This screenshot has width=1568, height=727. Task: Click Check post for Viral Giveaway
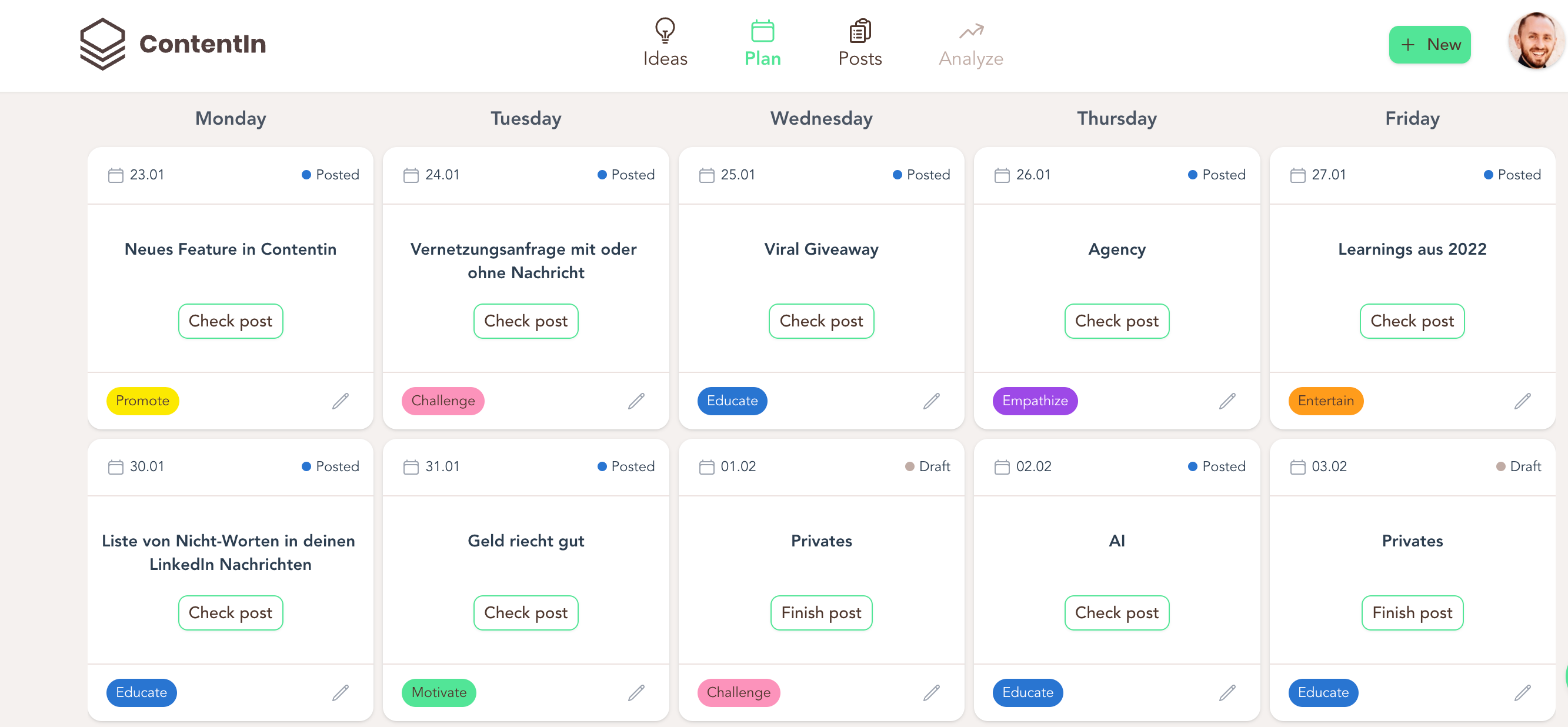point(821,321)
